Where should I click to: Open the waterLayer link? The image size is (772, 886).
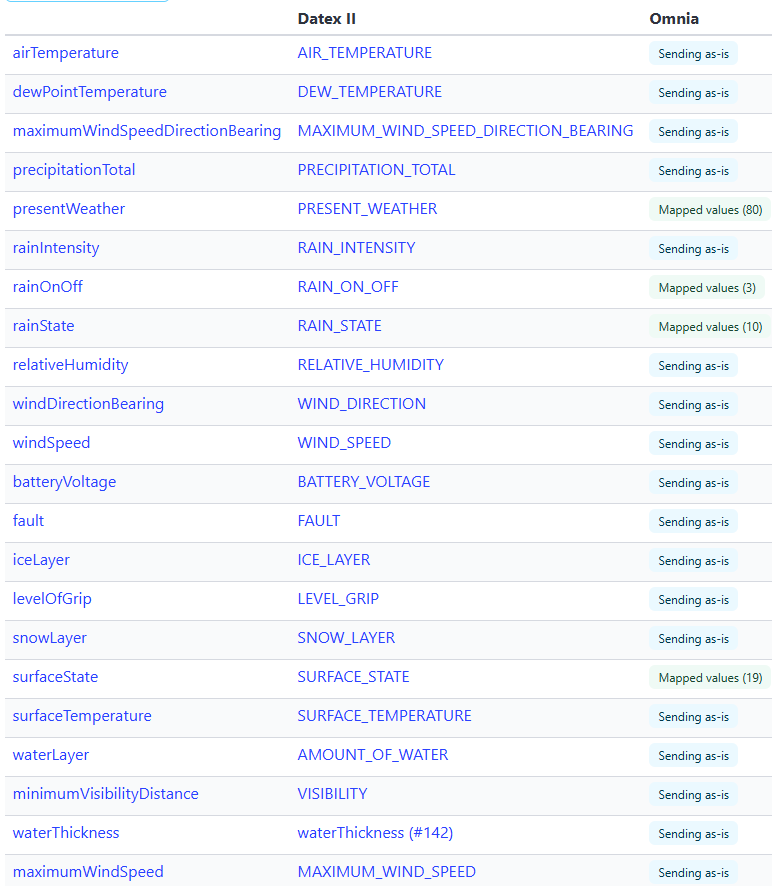pyautogui.click(x=51, y=755)
